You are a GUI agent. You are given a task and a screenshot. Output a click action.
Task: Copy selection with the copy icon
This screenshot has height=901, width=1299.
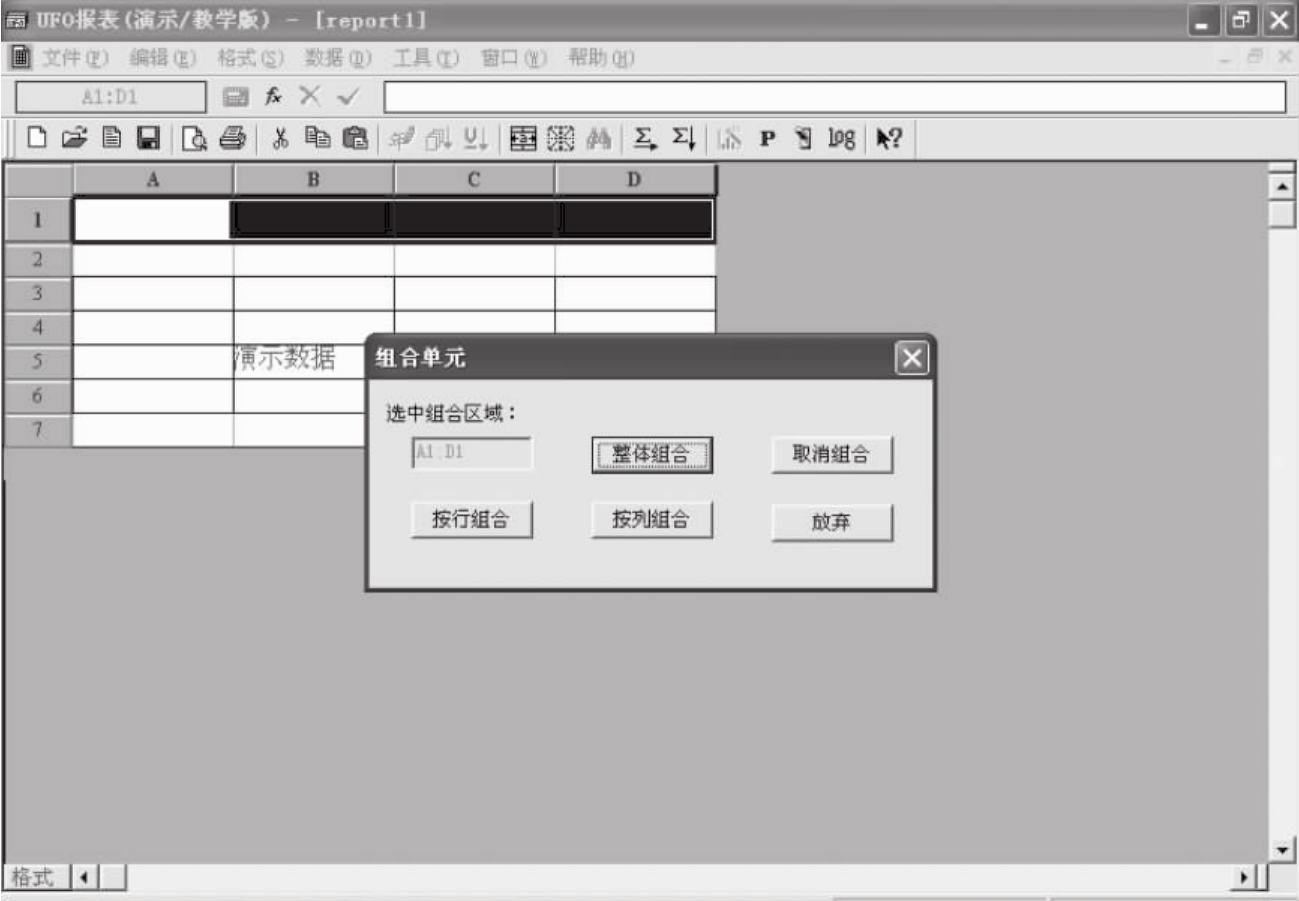(x=318, y=139)
